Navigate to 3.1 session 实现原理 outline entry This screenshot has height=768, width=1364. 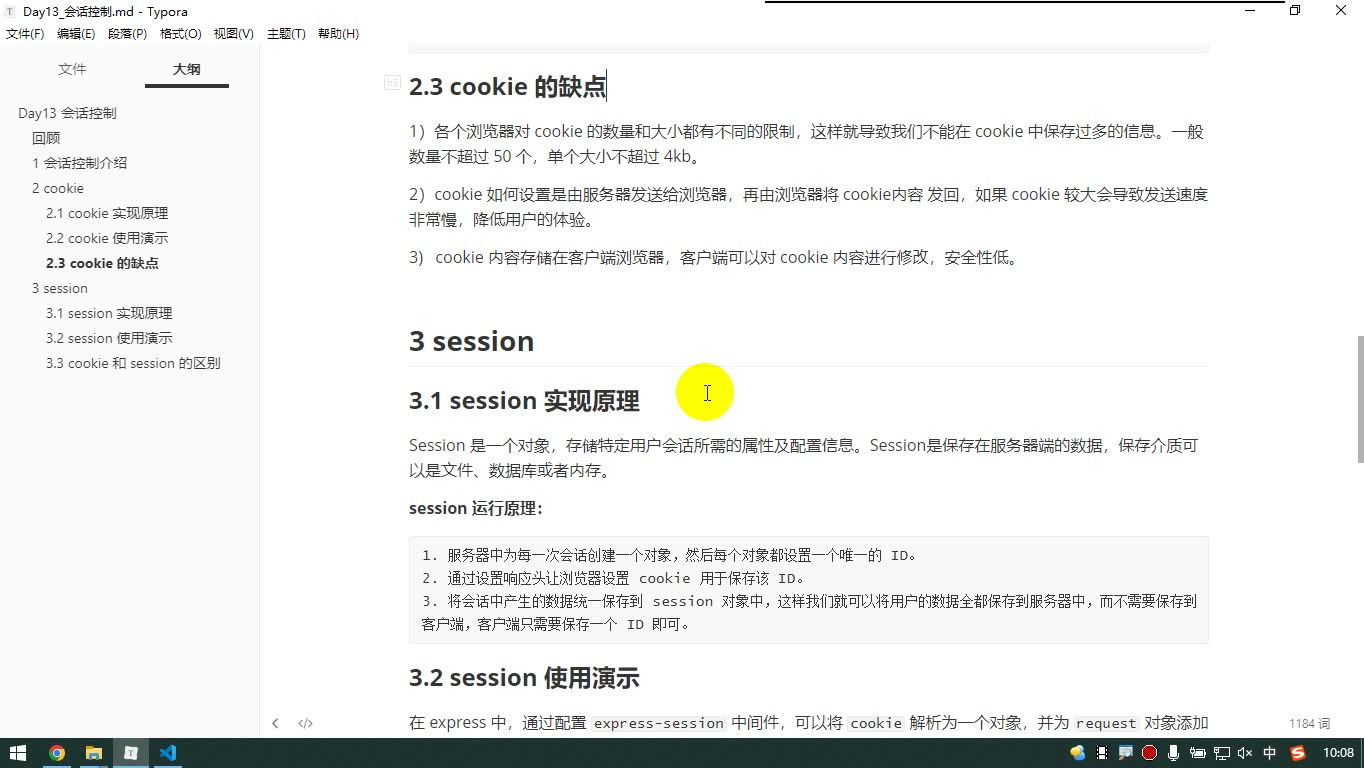tap(109, 313)
